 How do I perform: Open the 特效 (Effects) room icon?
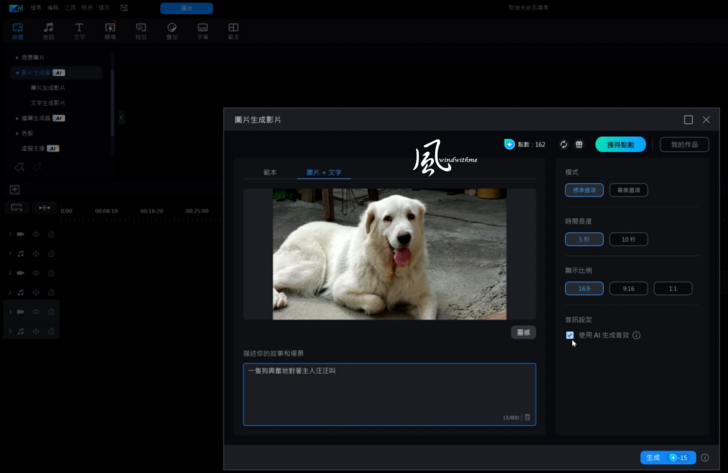tap(141, 30)
